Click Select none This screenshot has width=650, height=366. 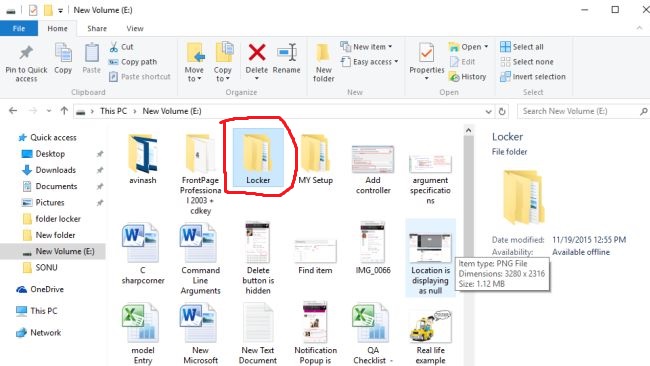point(527,62)
